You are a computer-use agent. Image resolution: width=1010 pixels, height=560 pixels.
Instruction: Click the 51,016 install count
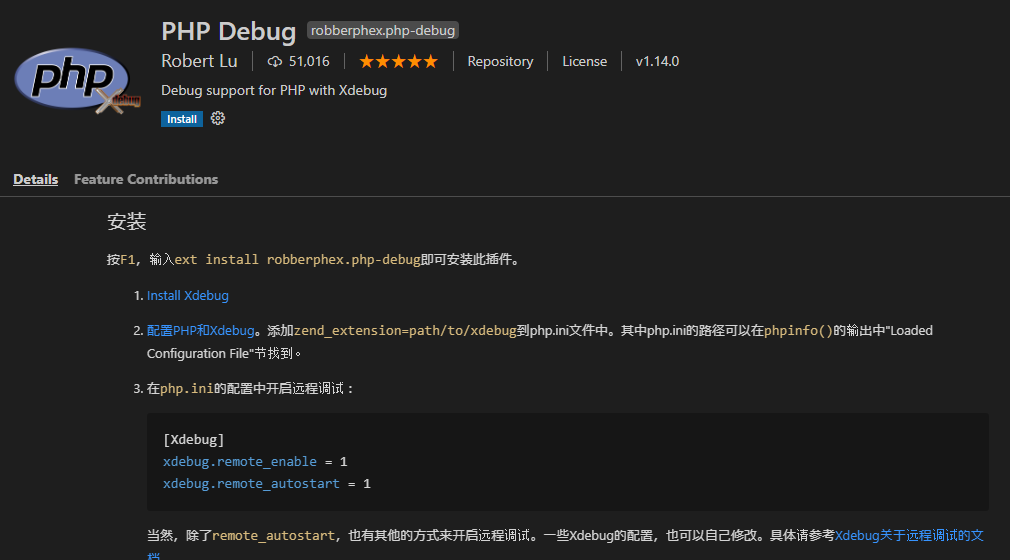[x=309, y=61]
